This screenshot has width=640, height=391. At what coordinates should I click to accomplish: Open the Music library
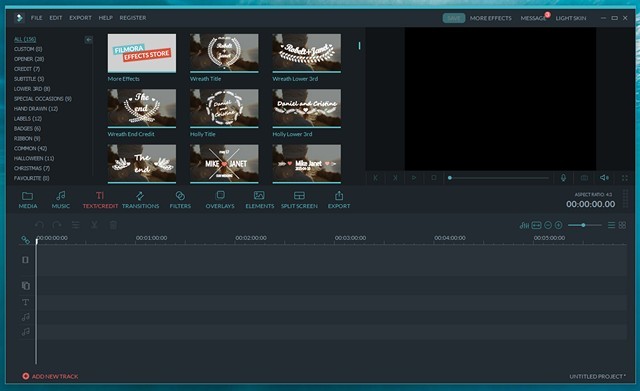[60, 200]
